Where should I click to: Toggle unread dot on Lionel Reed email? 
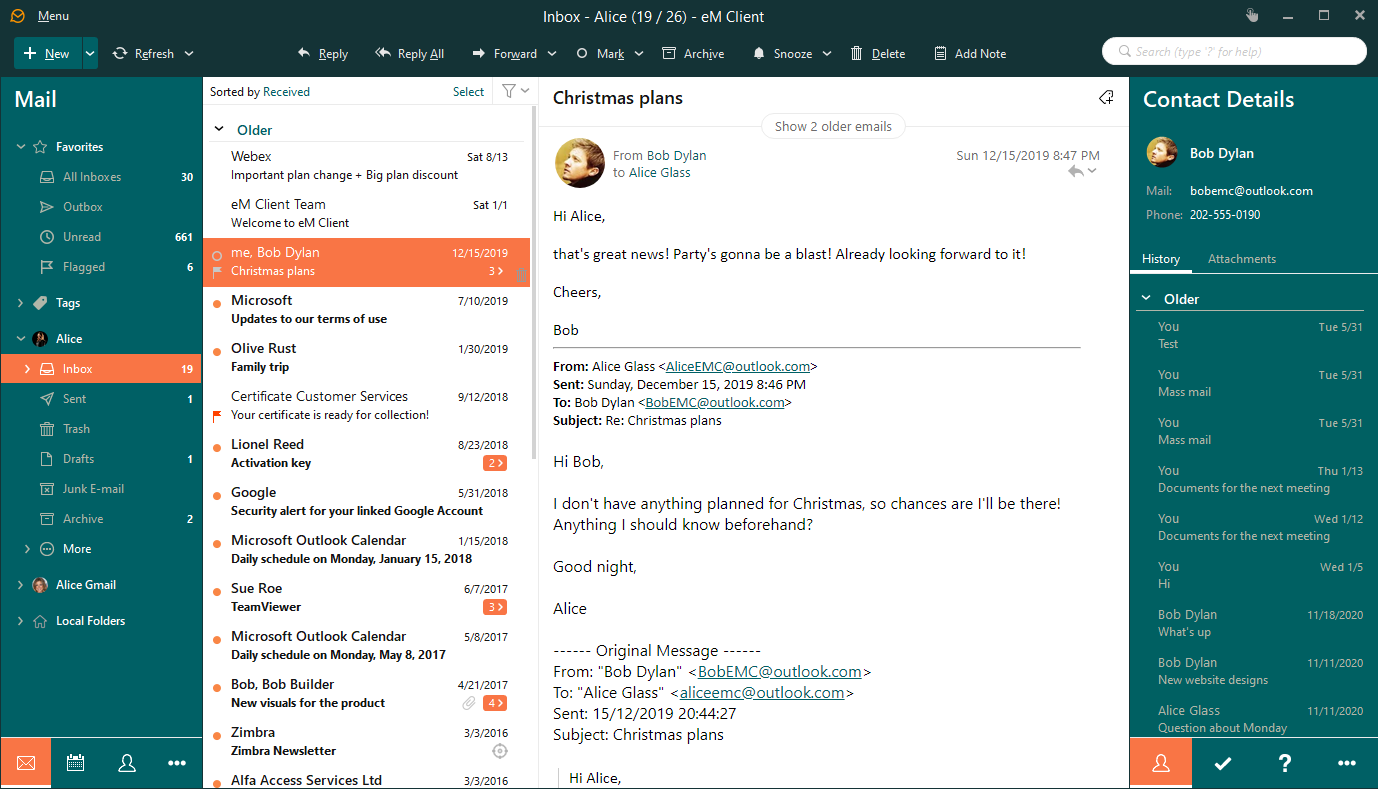point(217,447)
